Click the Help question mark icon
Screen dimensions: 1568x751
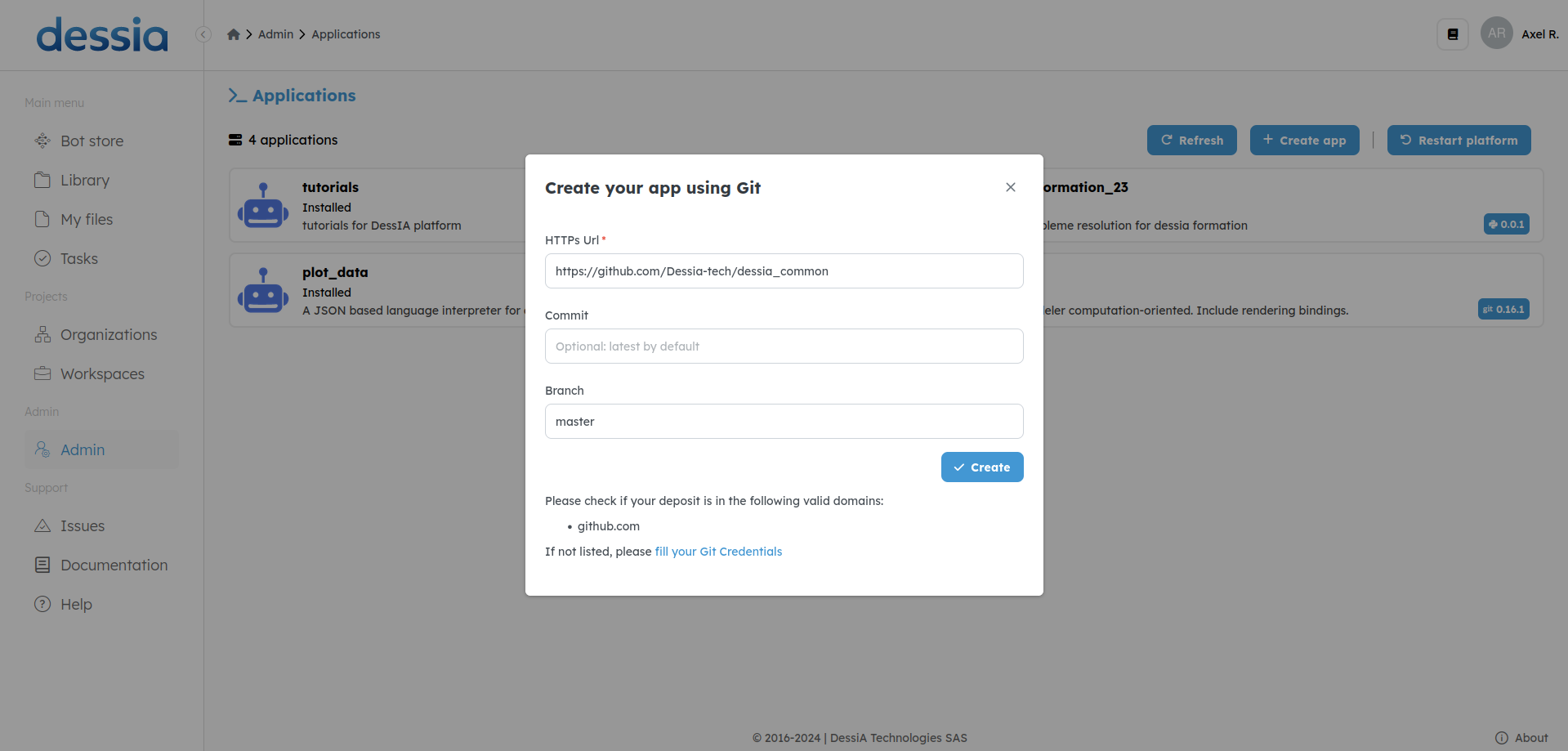tap(42, 604)
